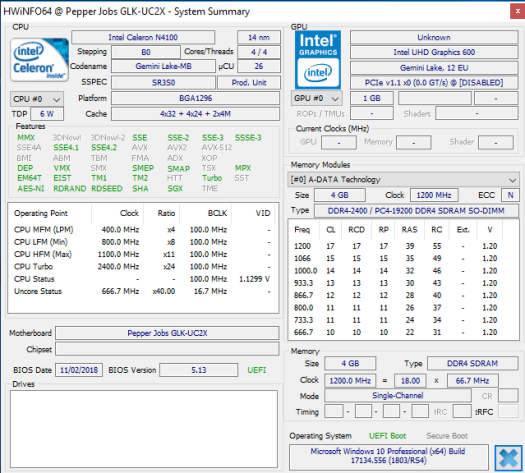Click the Intel UHD Graphics 600 field
525x473 pixels.
tap(434, 52)
